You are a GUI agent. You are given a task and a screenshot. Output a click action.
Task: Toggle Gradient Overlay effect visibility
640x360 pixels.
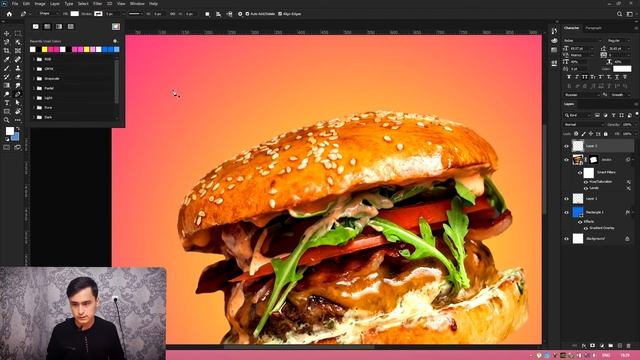pyautogui.click(x=586, y=228)
